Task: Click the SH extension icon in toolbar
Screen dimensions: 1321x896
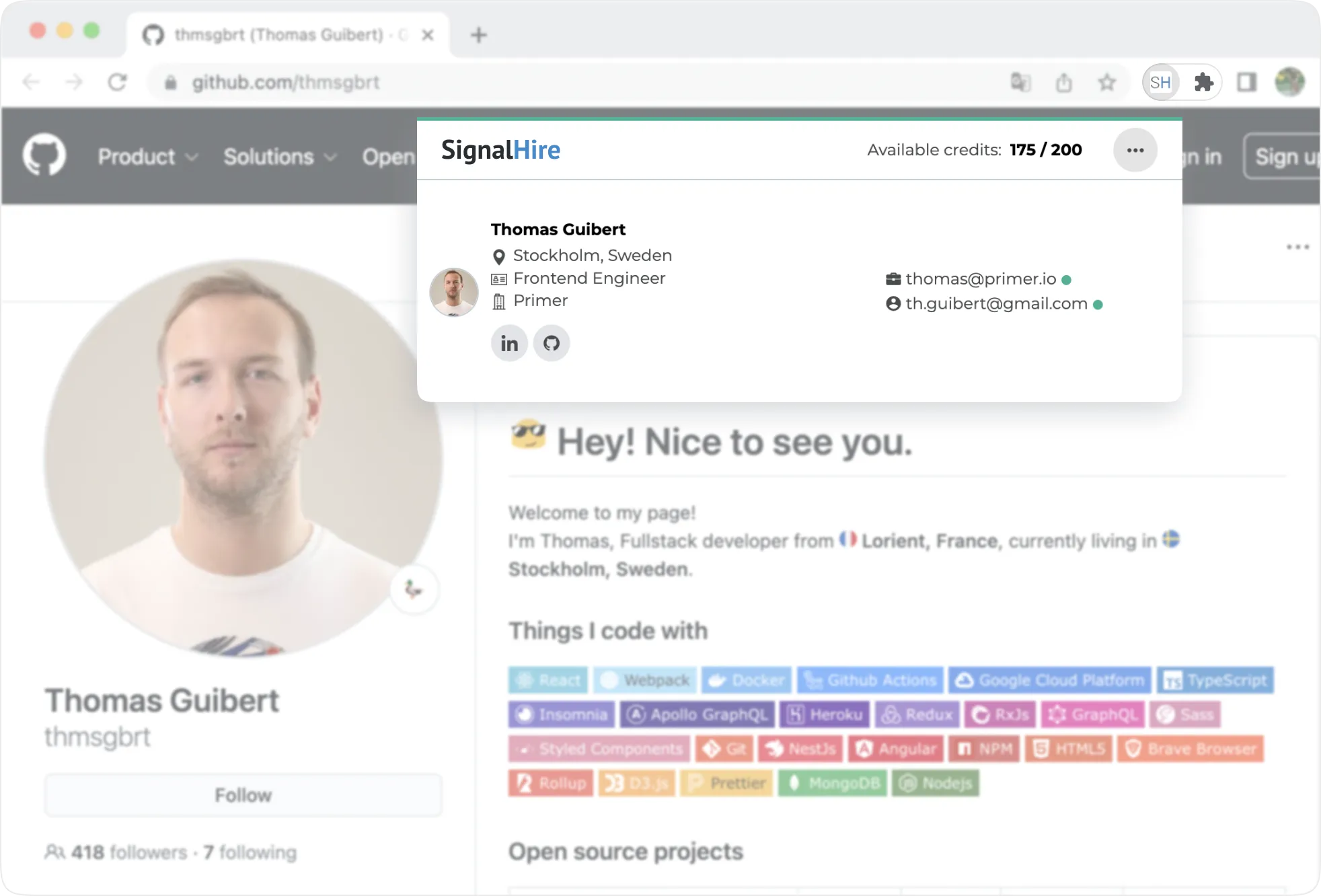Action: coord(1160,83)
